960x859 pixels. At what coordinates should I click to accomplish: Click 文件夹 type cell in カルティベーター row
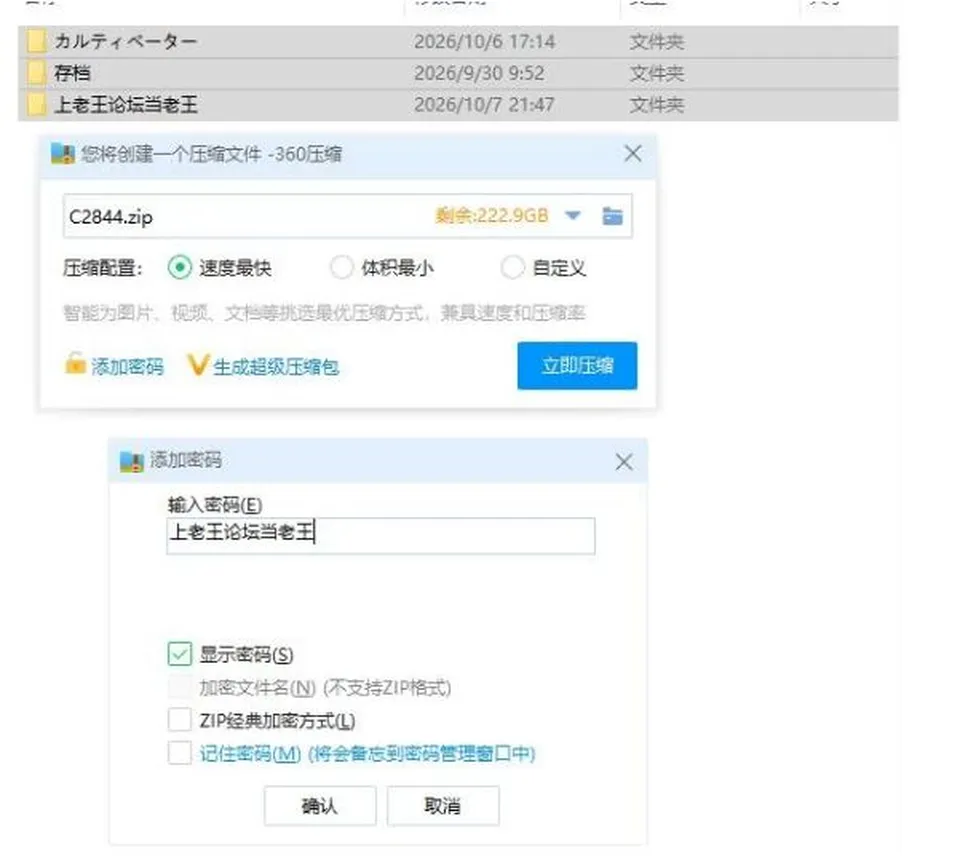click(x=657, y=42)
